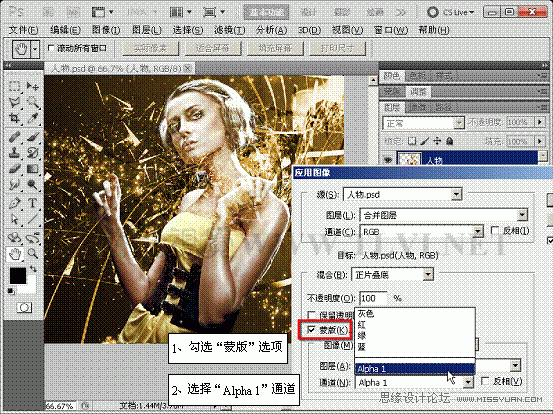Choose Alpha 1 in dropdown list
Screen dimensions: 553x414
[x=415, y=369]
